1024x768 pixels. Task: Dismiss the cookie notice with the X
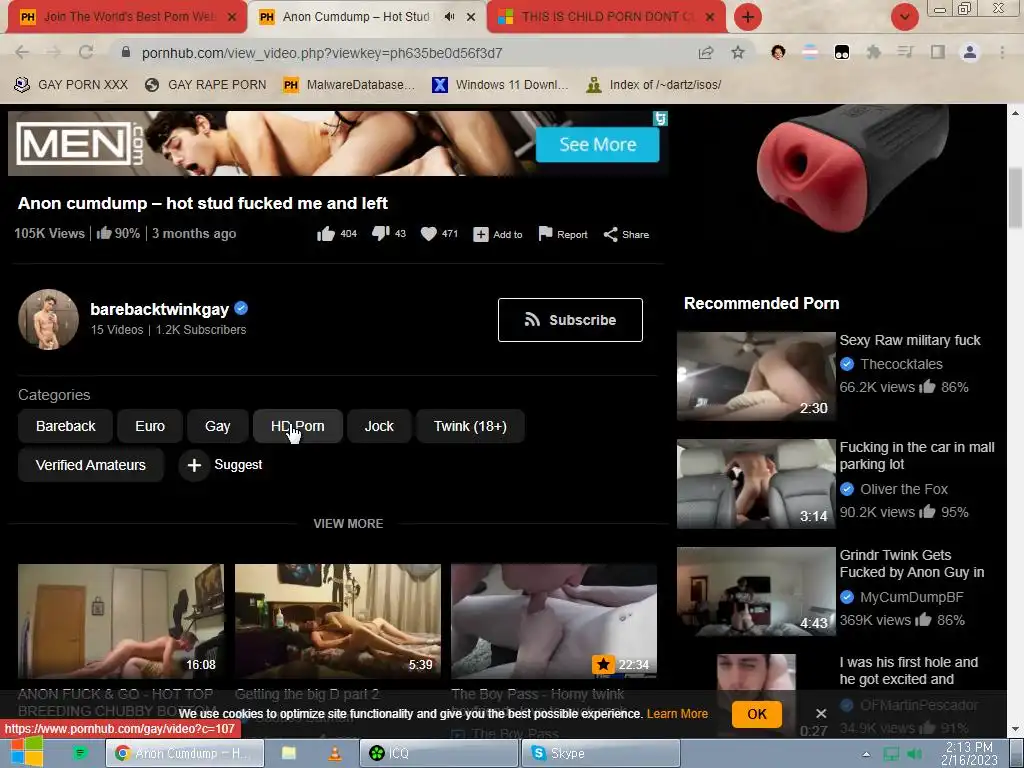tap(821, 714)
